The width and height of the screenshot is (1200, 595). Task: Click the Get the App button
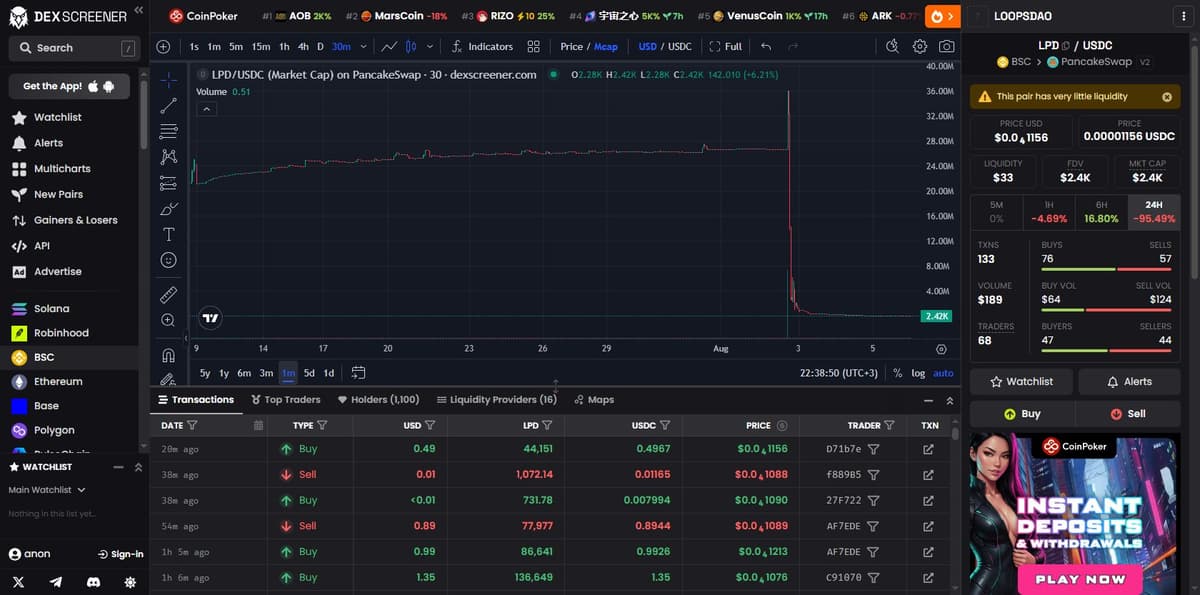tap(68, 86)
